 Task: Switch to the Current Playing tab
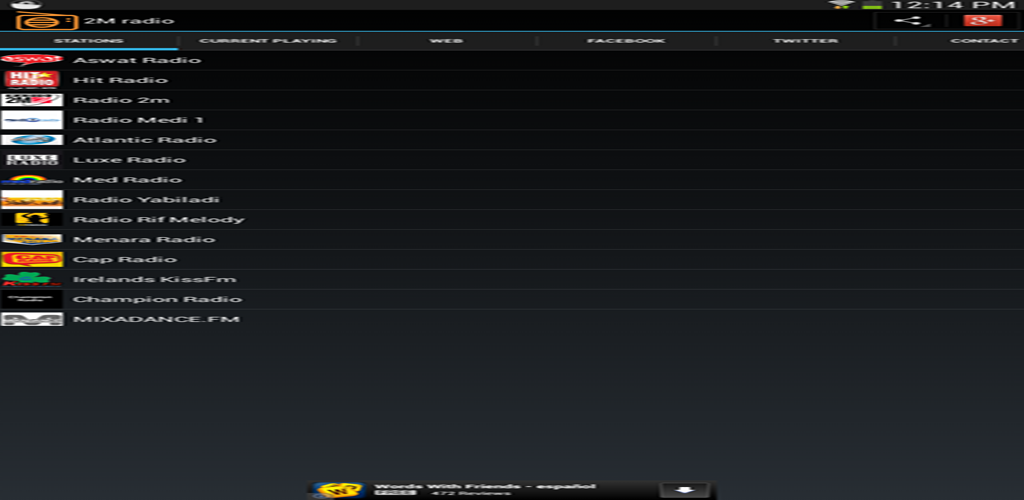pyautogui.click(x=268, y=40)
